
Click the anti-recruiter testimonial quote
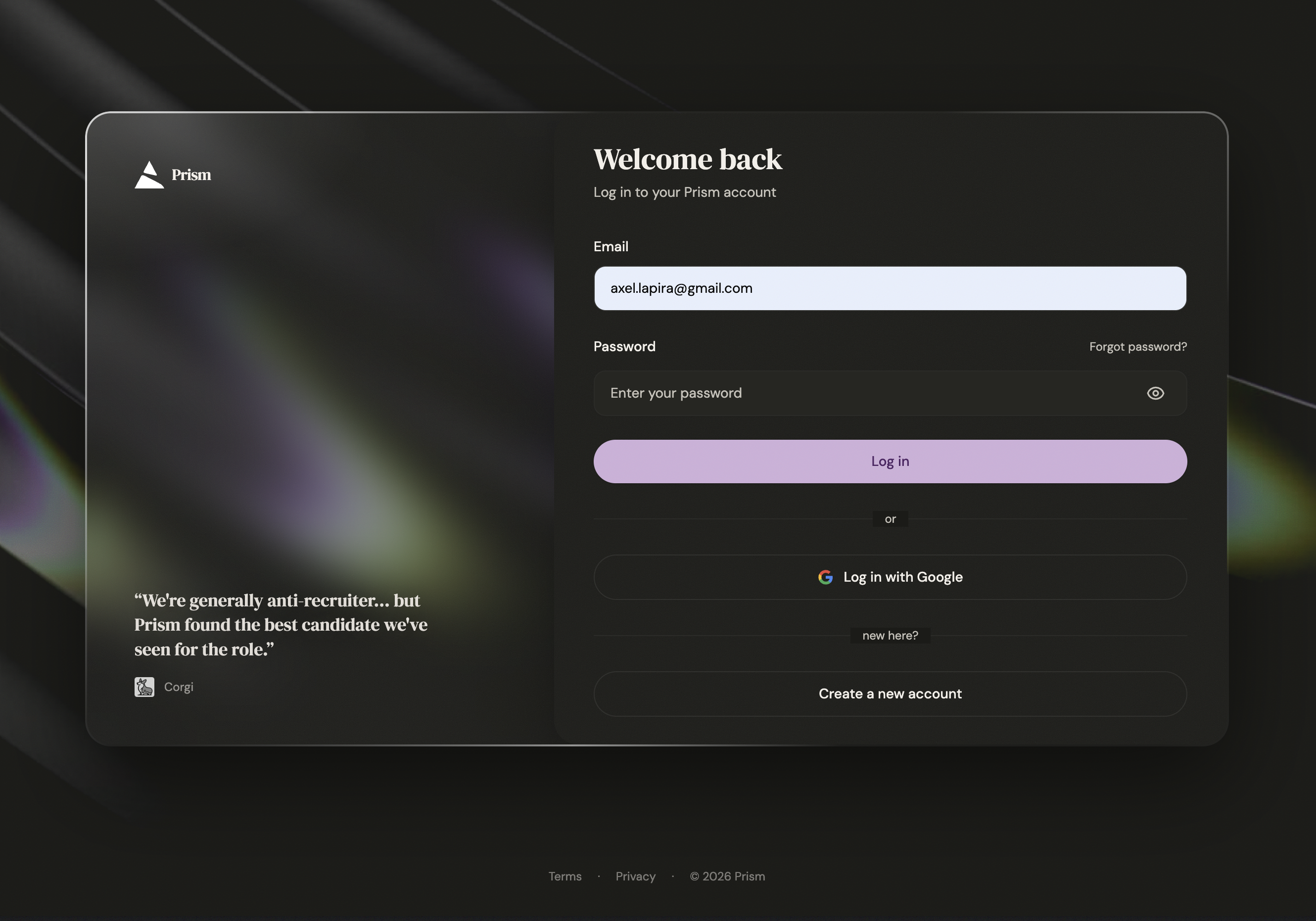(281, 625)
